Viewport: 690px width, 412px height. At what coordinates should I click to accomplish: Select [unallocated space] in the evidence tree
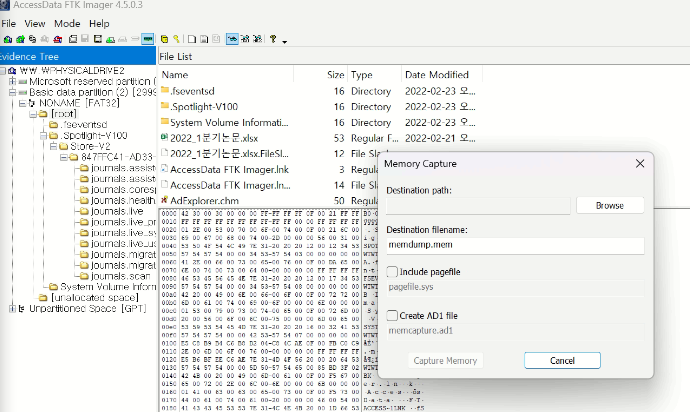click(x=95, y=298)
